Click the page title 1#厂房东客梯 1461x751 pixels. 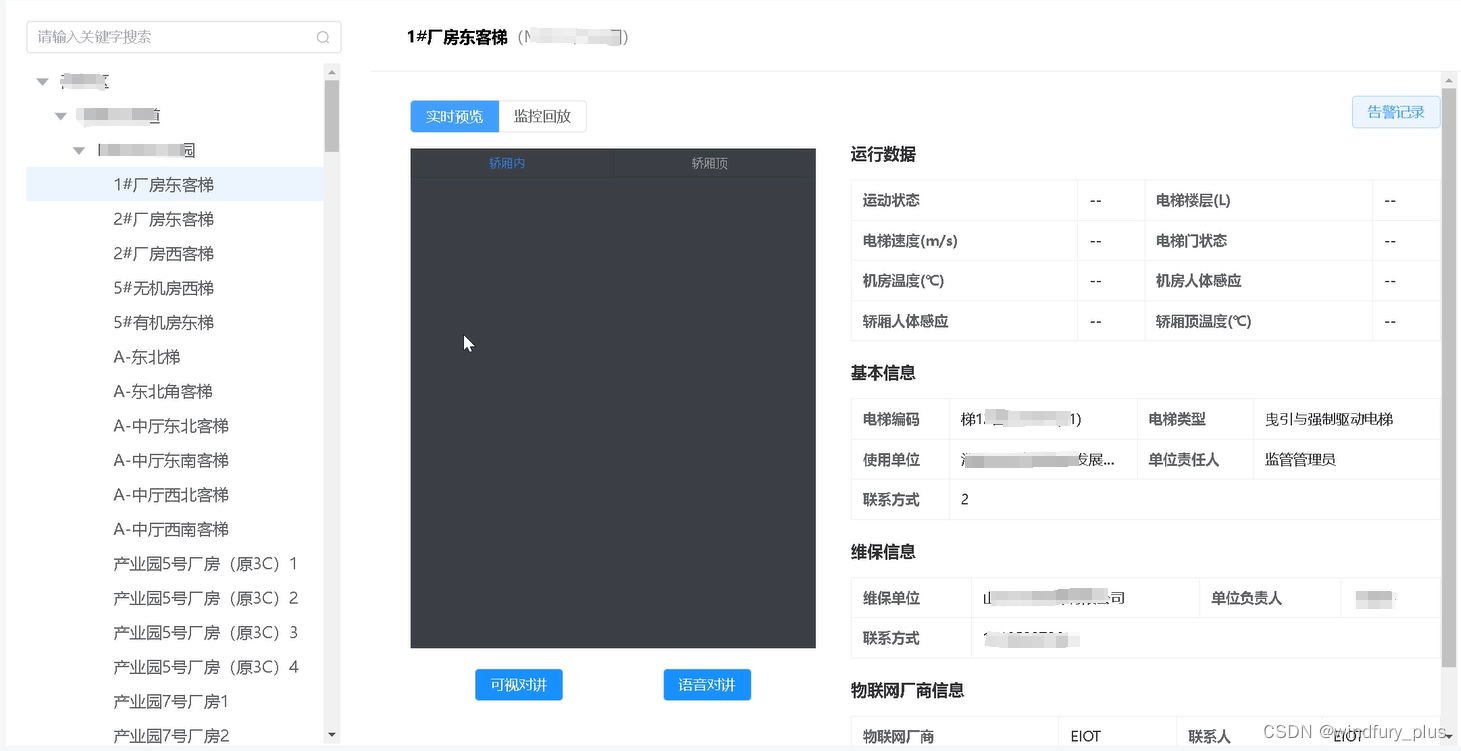(x=457, y=37)
